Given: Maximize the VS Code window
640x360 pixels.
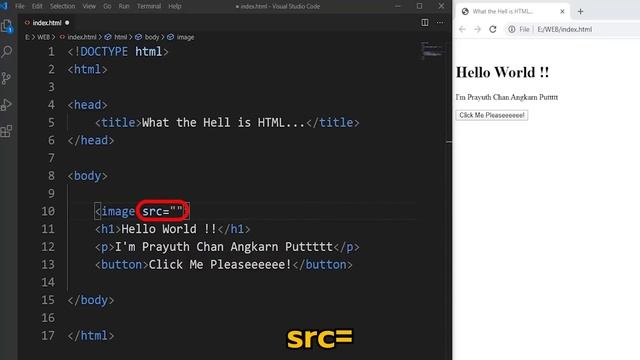Looking at the screenshot, I should (x=419, y=6).
